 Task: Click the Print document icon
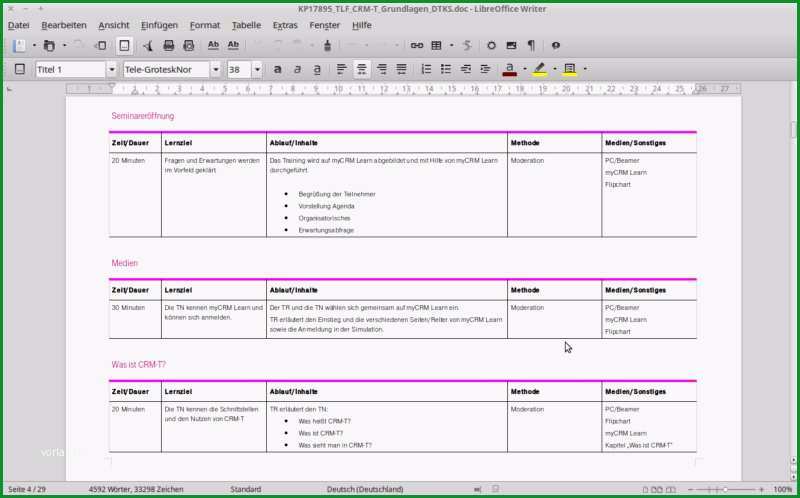(x=169, y=45)
